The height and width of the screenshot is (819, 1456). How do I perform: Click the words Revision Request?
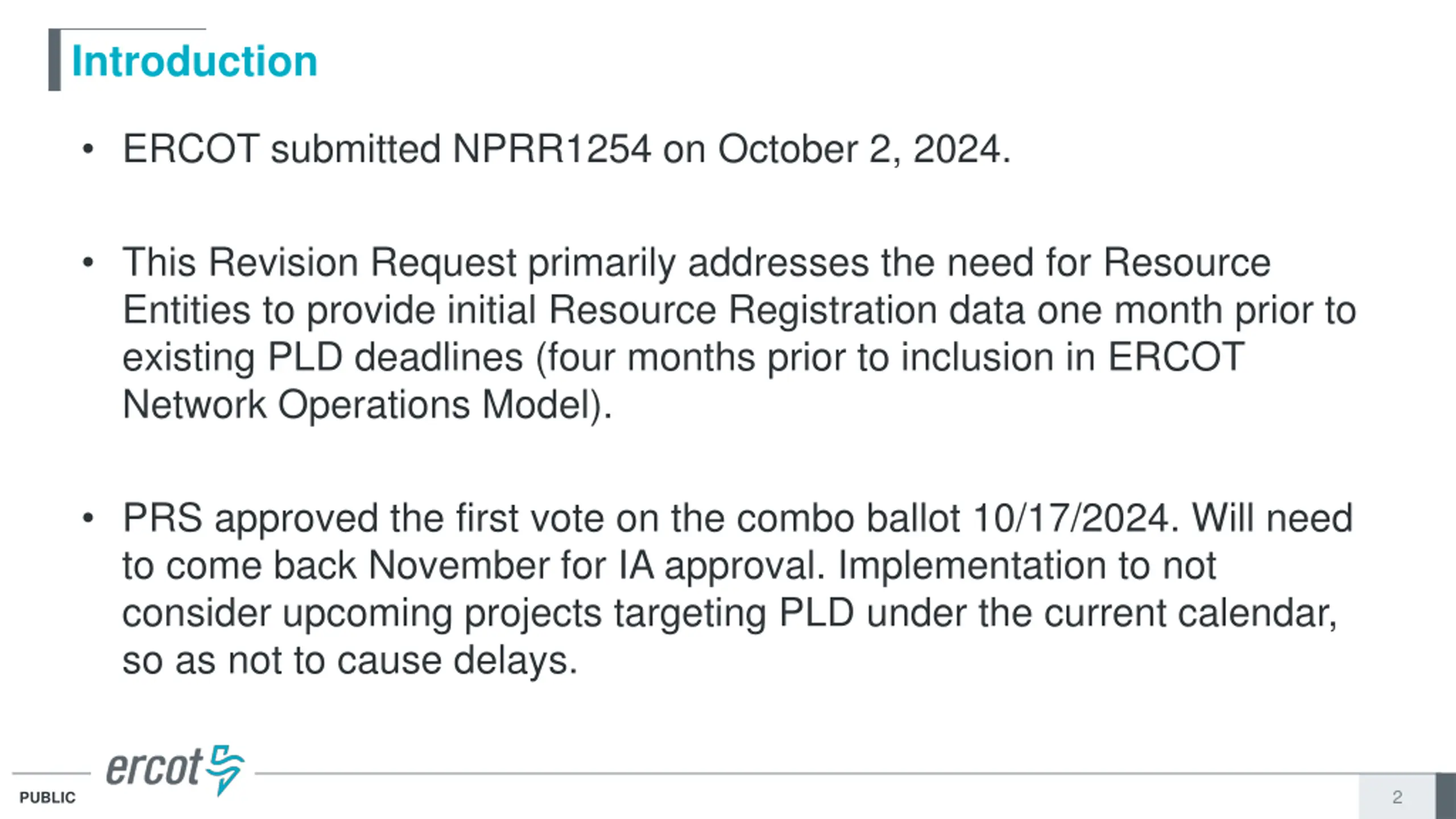click(x=363, y=263)
